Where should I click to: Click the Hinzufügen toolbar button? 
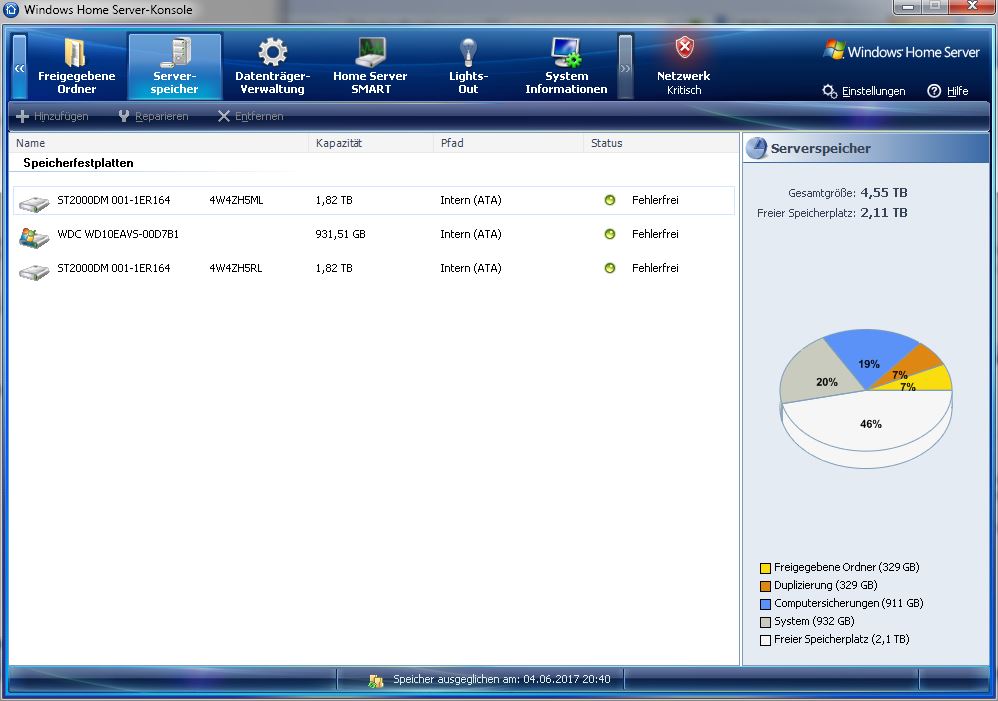[52, 116]
